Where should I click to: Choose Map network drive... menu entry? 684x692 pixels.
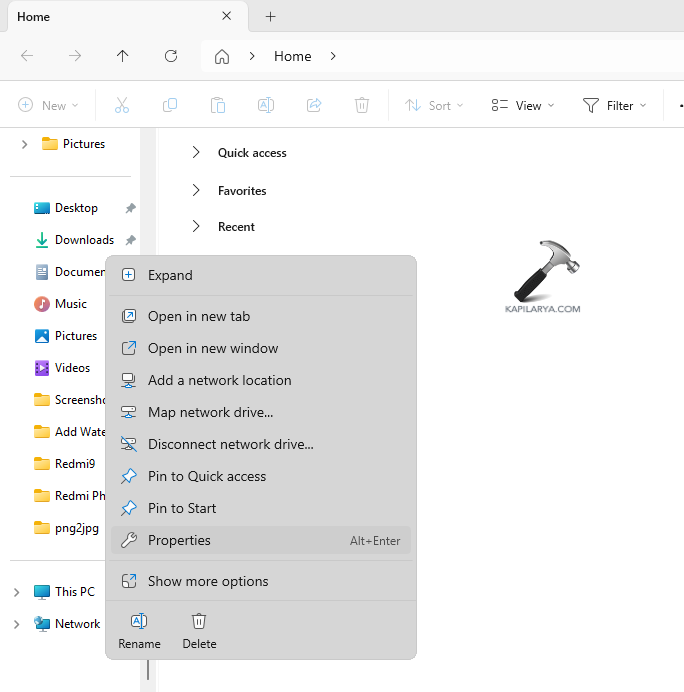point(210,412)
